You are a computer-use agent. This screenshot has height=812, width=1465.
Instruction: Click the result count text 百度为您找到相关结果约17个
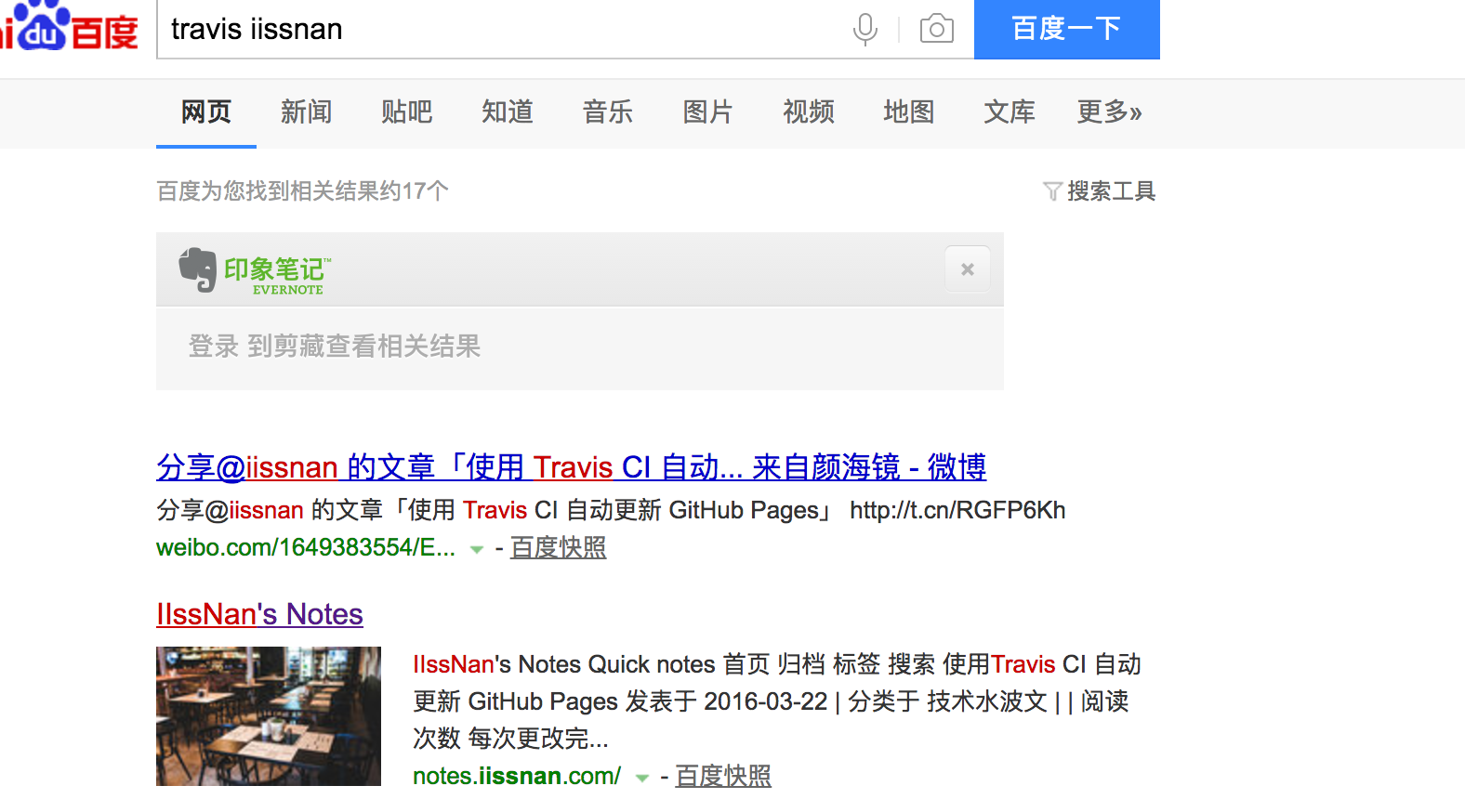(303, 191)
